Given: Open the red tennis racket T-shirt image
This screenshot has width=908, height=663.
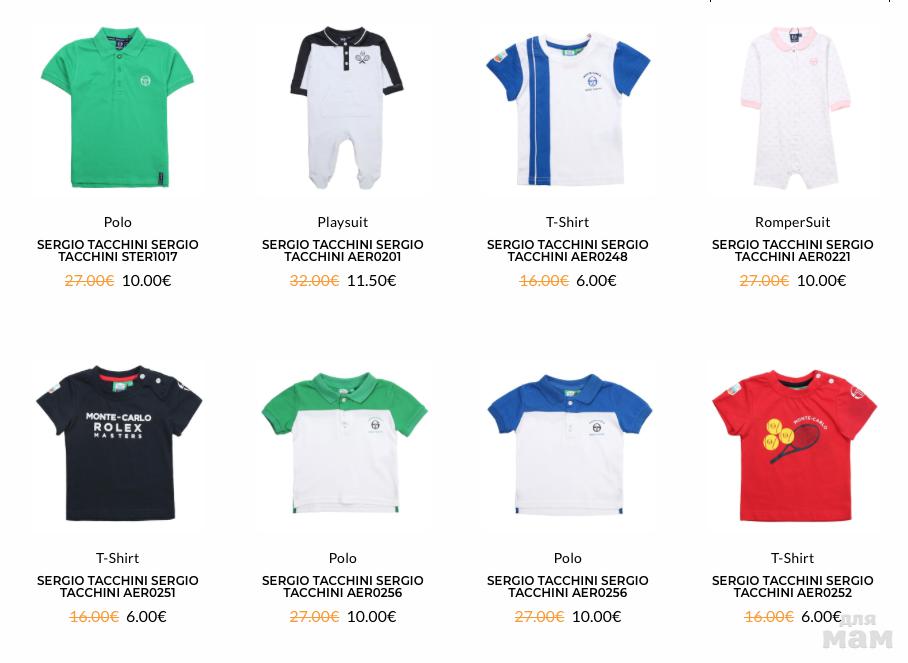Looking at the screenshot, I should (x=794, y=445).
